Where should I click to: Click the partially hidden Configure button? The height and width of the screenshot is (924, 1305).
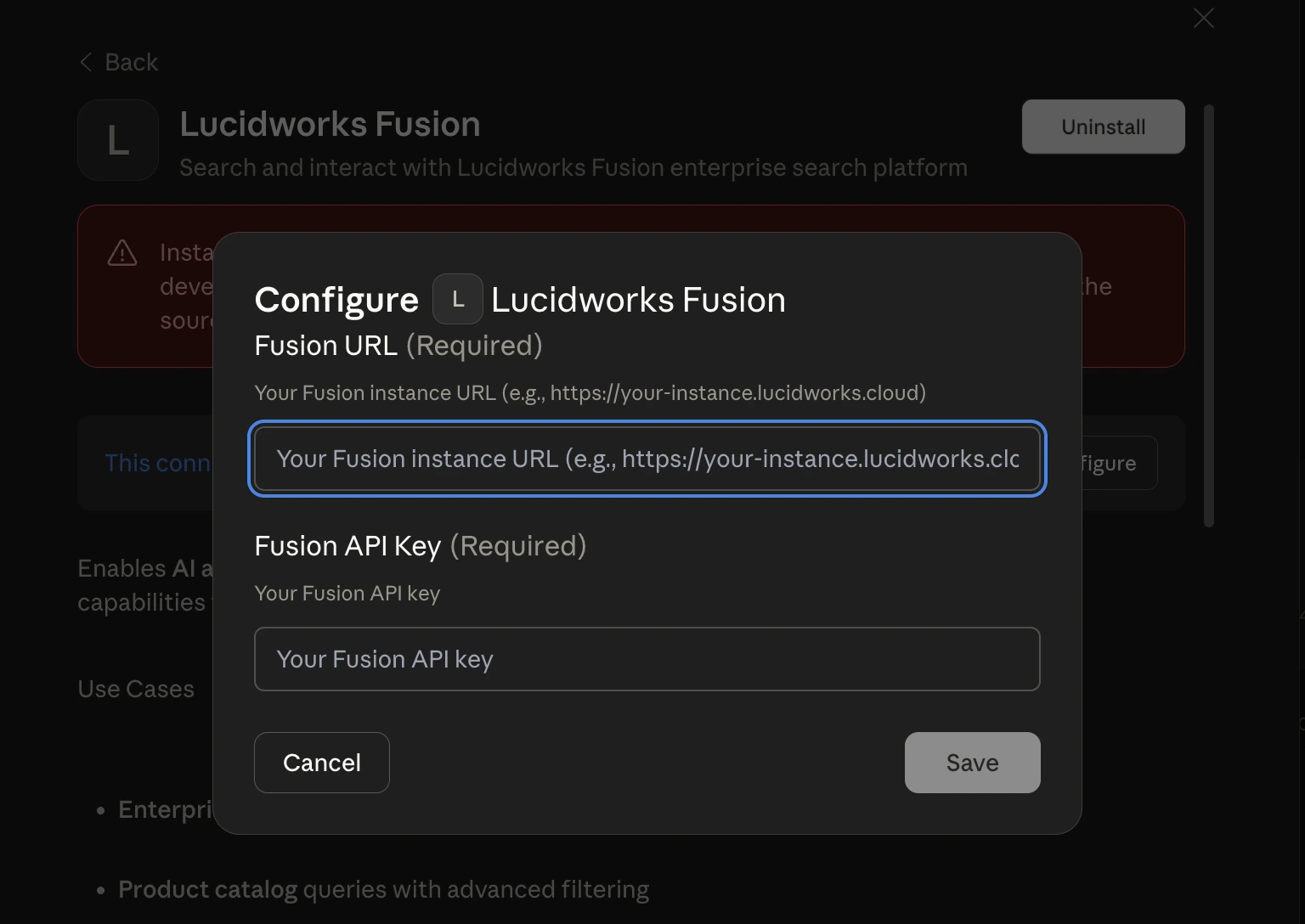click(x=1111, y=463)
